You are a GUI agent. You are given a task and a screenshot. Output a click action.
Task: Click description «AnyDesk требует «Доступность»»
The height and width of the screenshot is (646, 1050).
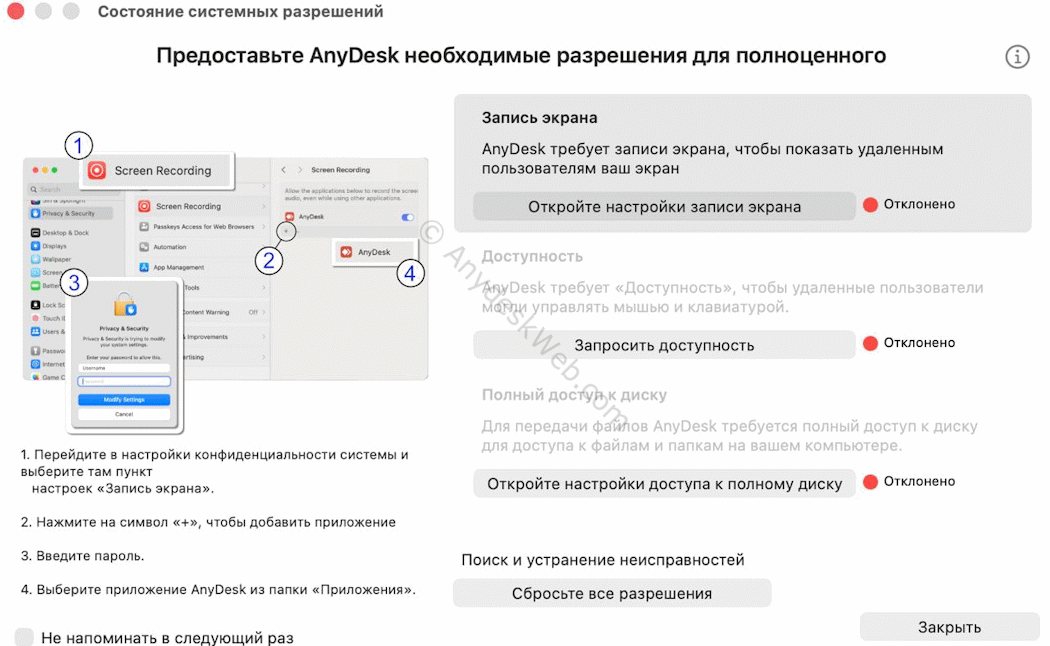[733, 297]
